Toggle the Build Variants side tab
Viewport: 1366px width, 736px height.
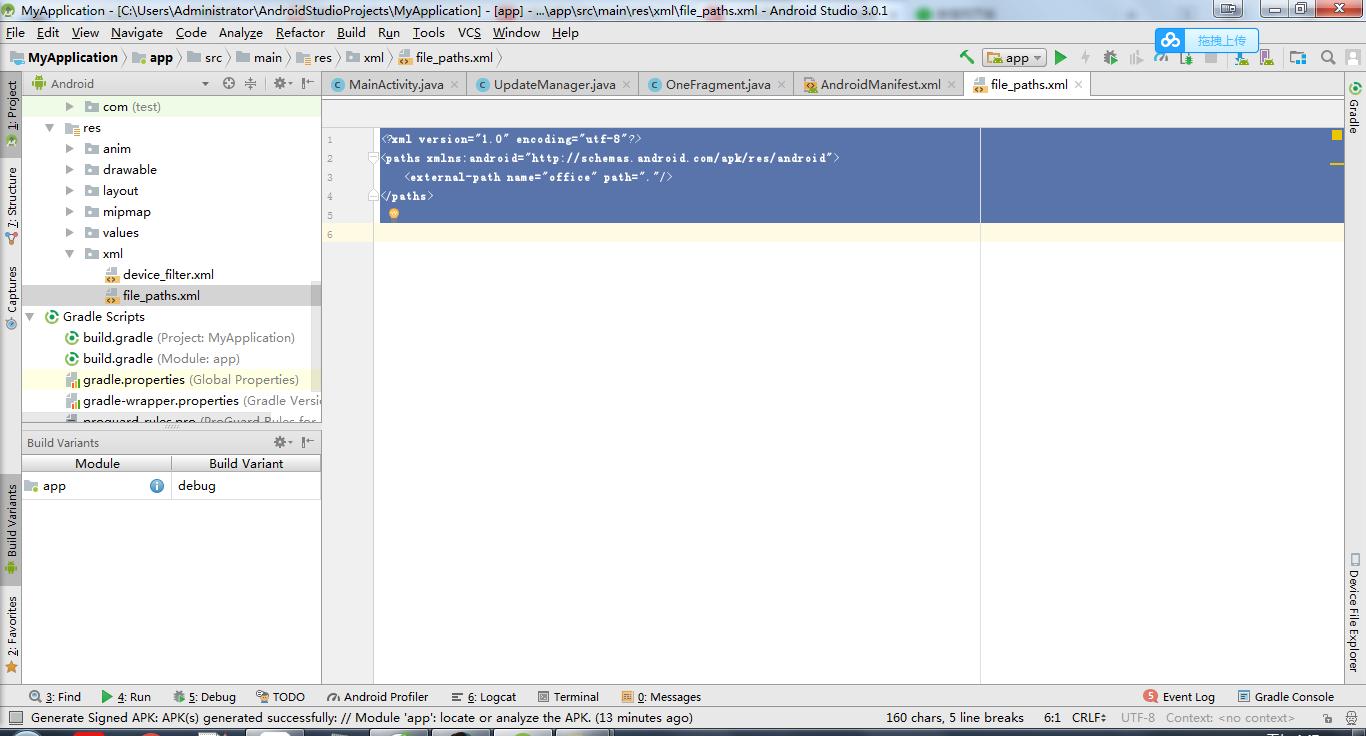point(12,529)
